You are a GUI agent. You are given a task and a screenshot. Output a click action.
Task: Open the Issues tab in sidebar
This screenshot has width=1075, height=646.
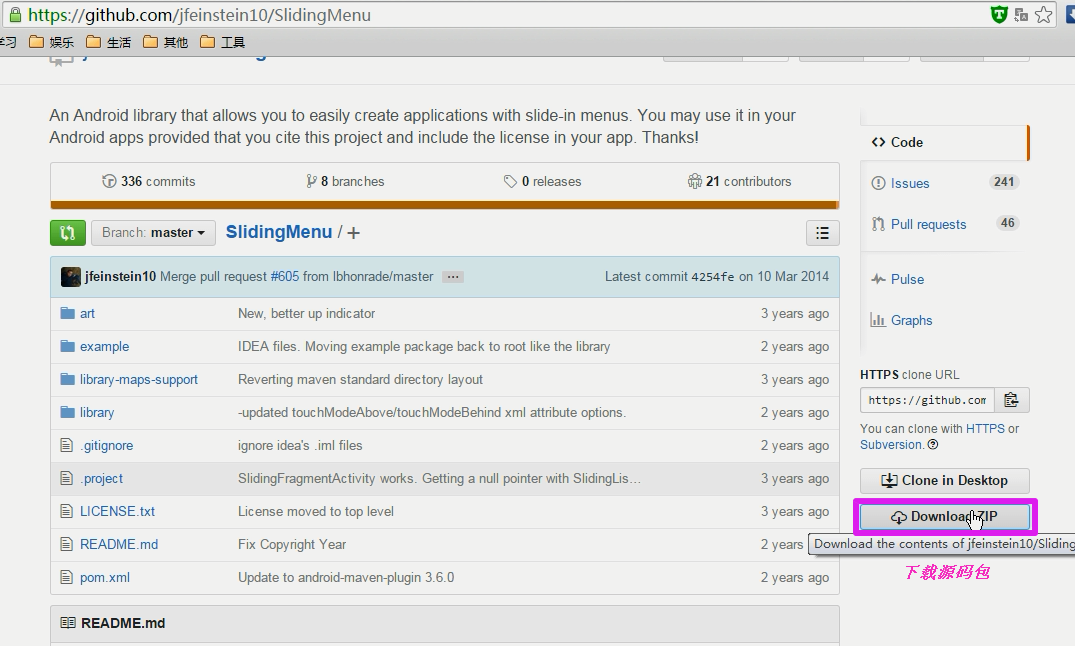click(x=910, y=183)
